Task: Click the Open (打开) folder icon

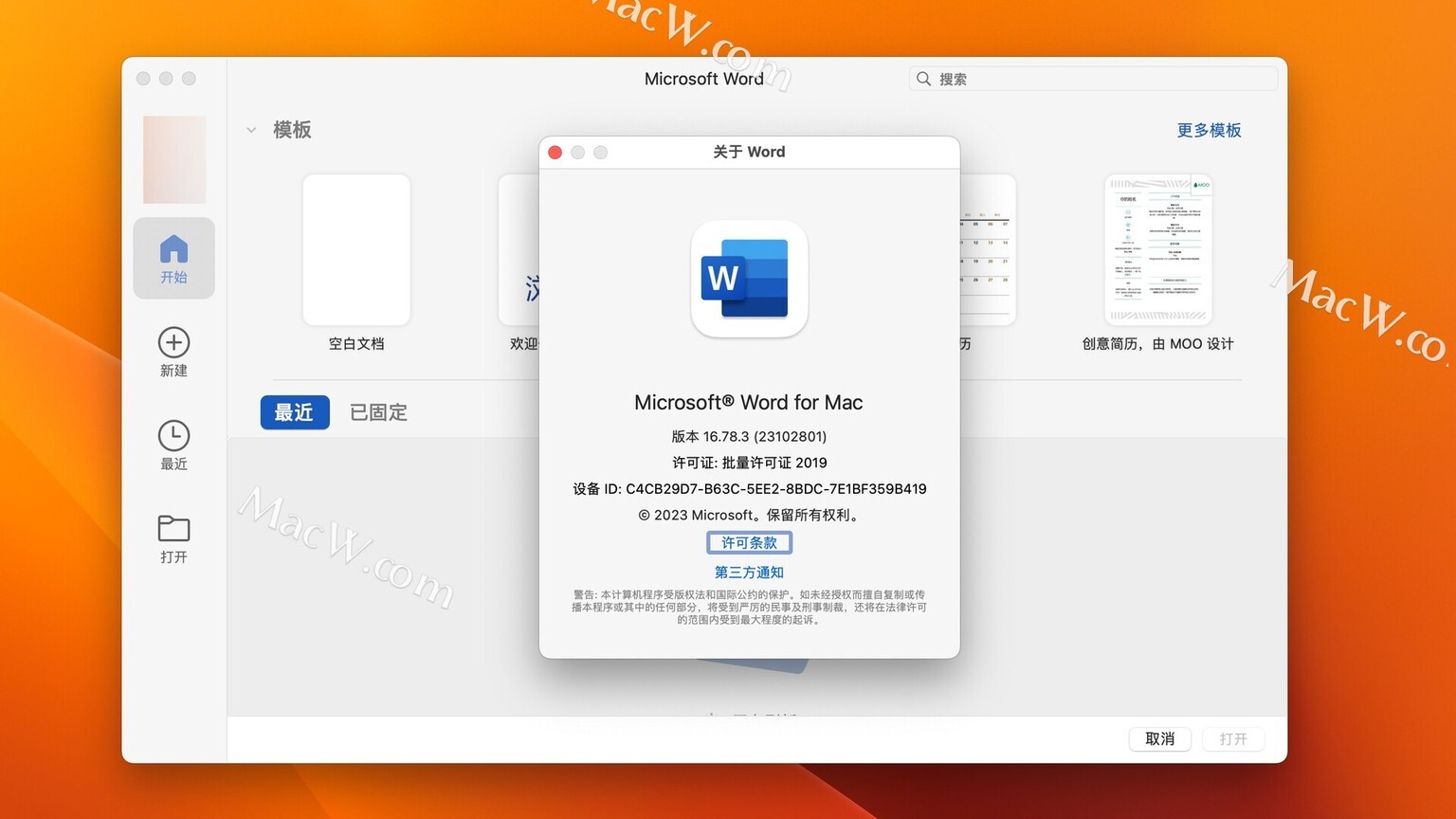Action: coord(173,528)
